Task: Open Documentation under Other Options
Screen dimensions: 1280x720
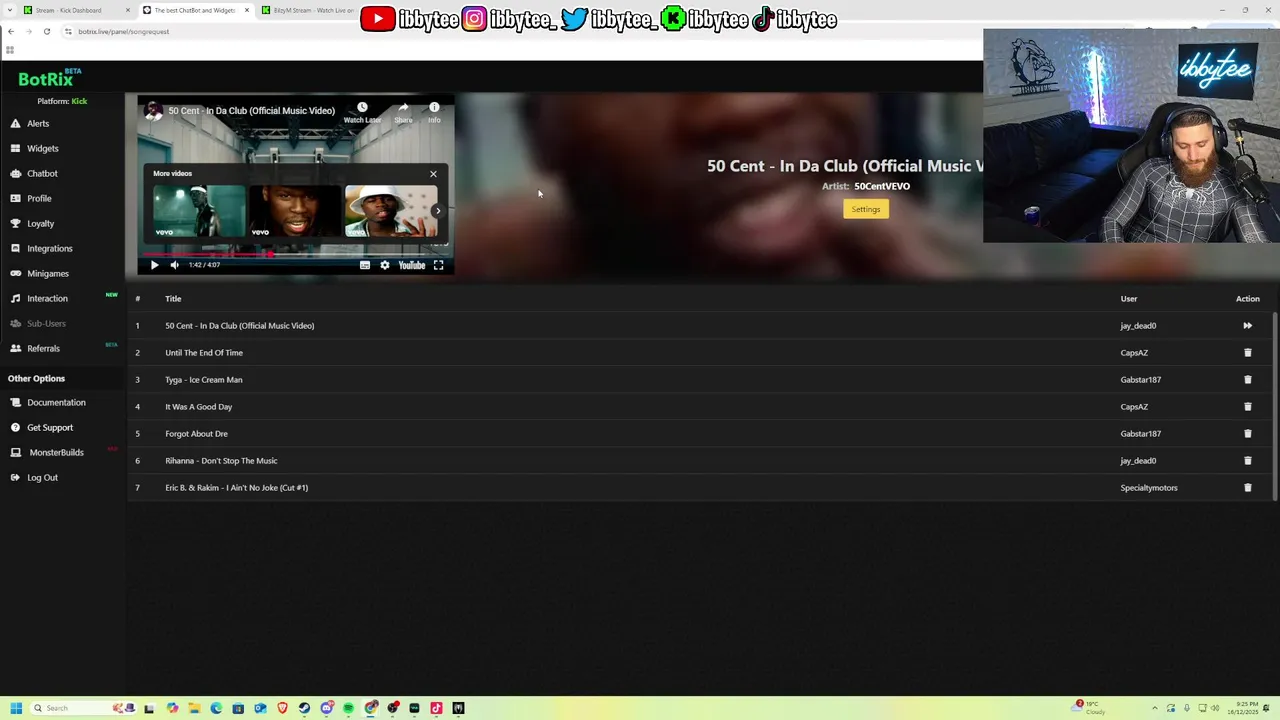Action: point(56,402)
